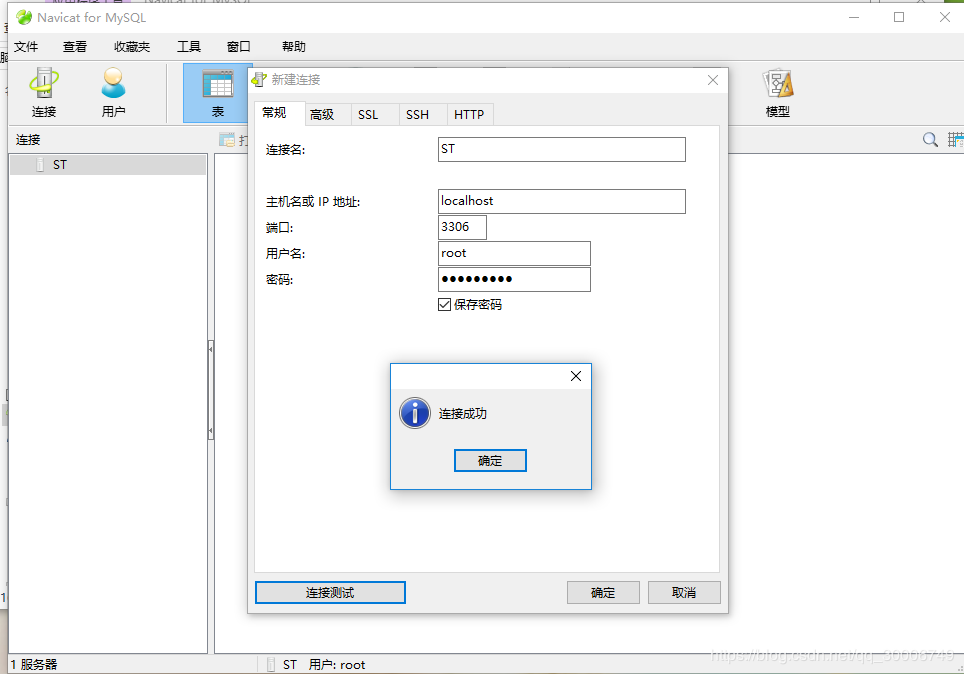Click the search magnifier icon
The width and height of the screenshot is (964, 674).
pos(930,140)
